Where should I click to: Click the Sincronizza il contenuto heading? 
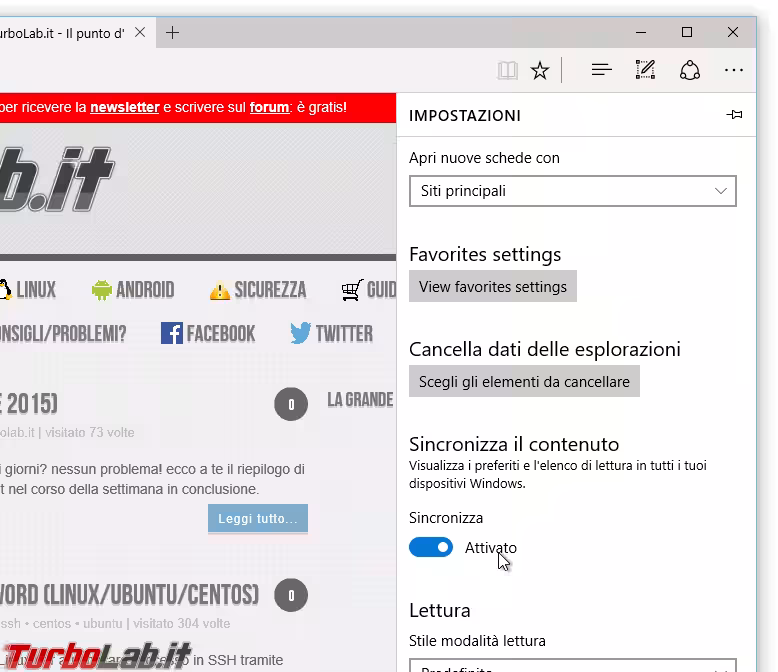tap(514, 444)
